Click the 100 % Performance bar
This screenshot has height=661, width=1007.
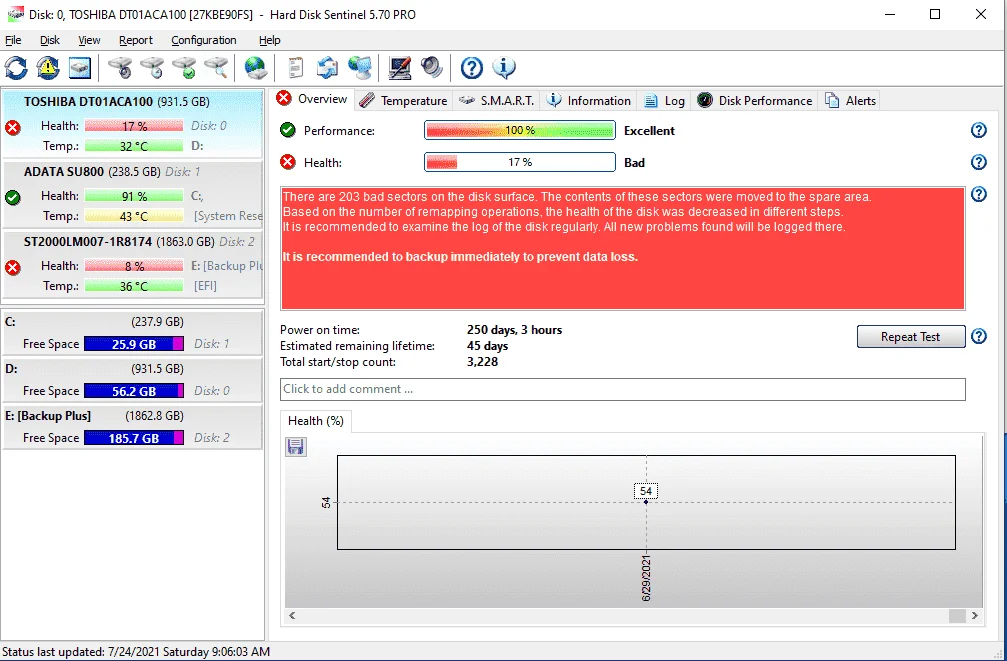tap(520, 130)
